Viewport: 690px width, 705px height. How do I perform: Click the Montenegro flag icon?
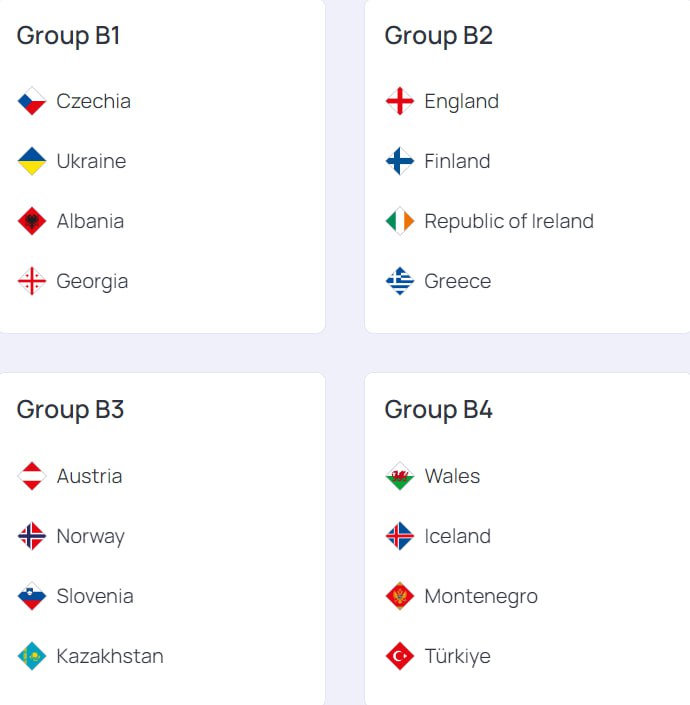click(x=400, y=596)
